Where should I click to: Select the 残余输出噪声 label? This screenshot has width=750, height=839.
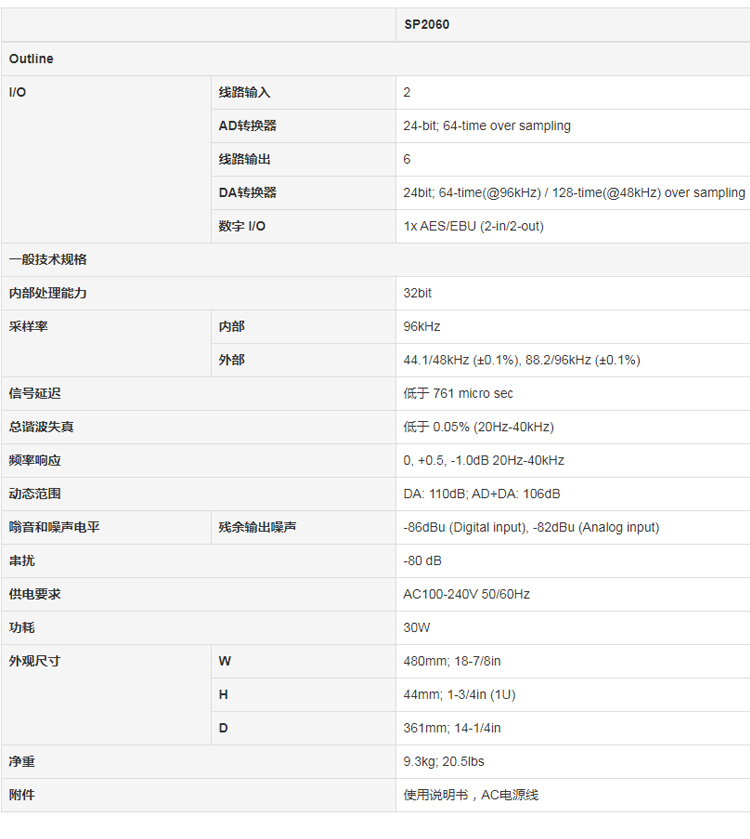coord(257,527)
